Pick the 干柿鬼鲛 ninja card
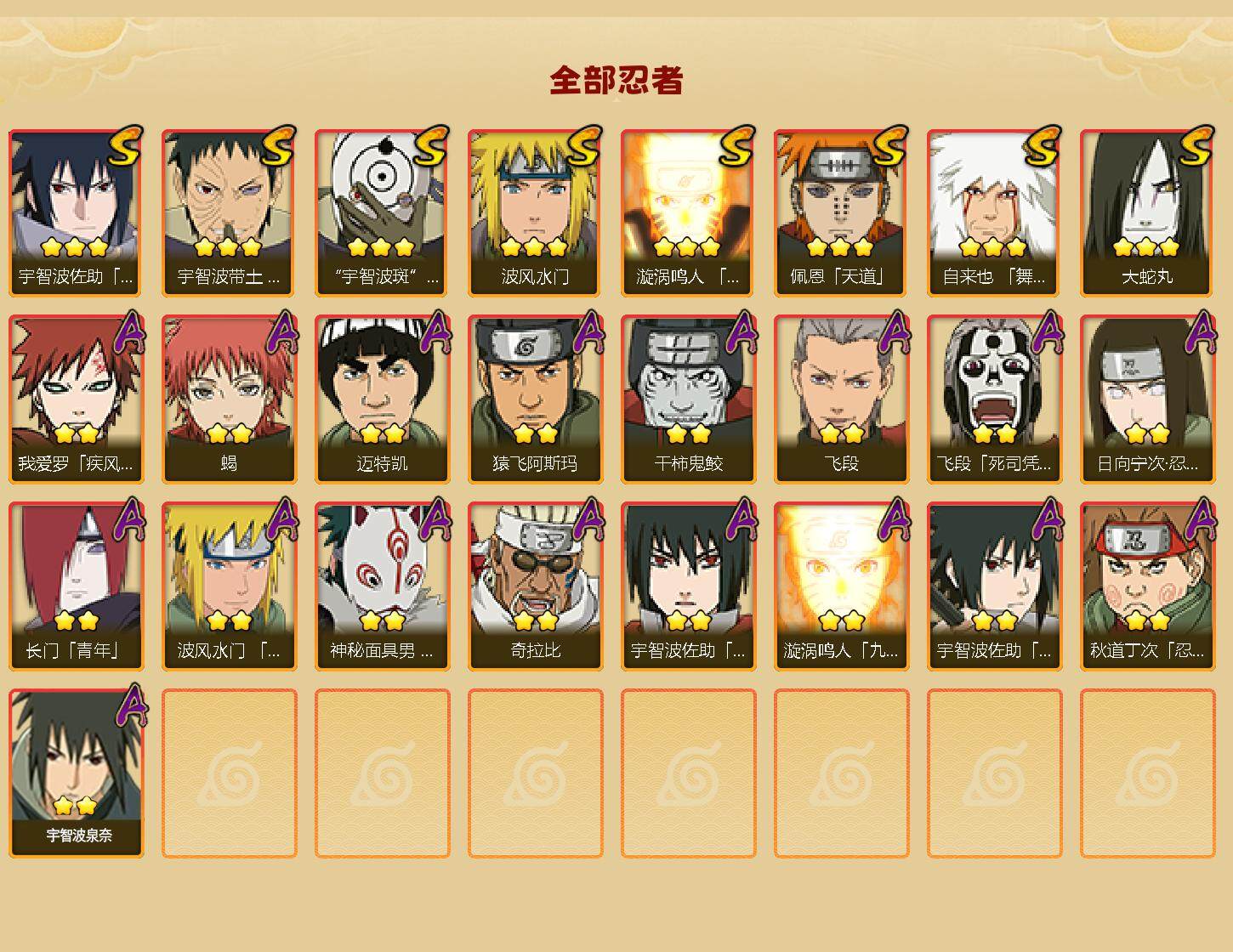The height and width of the screenshot is (952, 1233). tap(688, 399)
